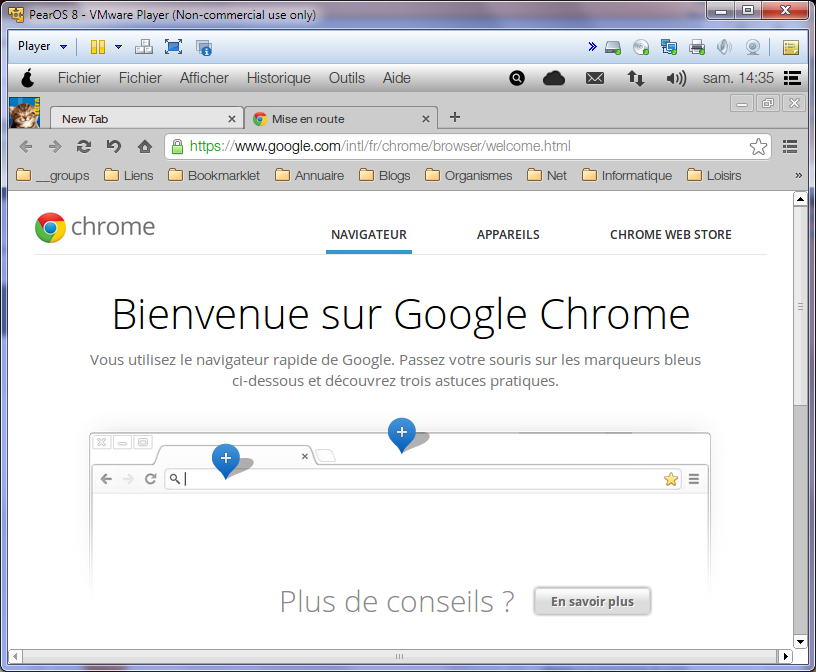
Task: Open the Aide menu
Action: (397, 78)
